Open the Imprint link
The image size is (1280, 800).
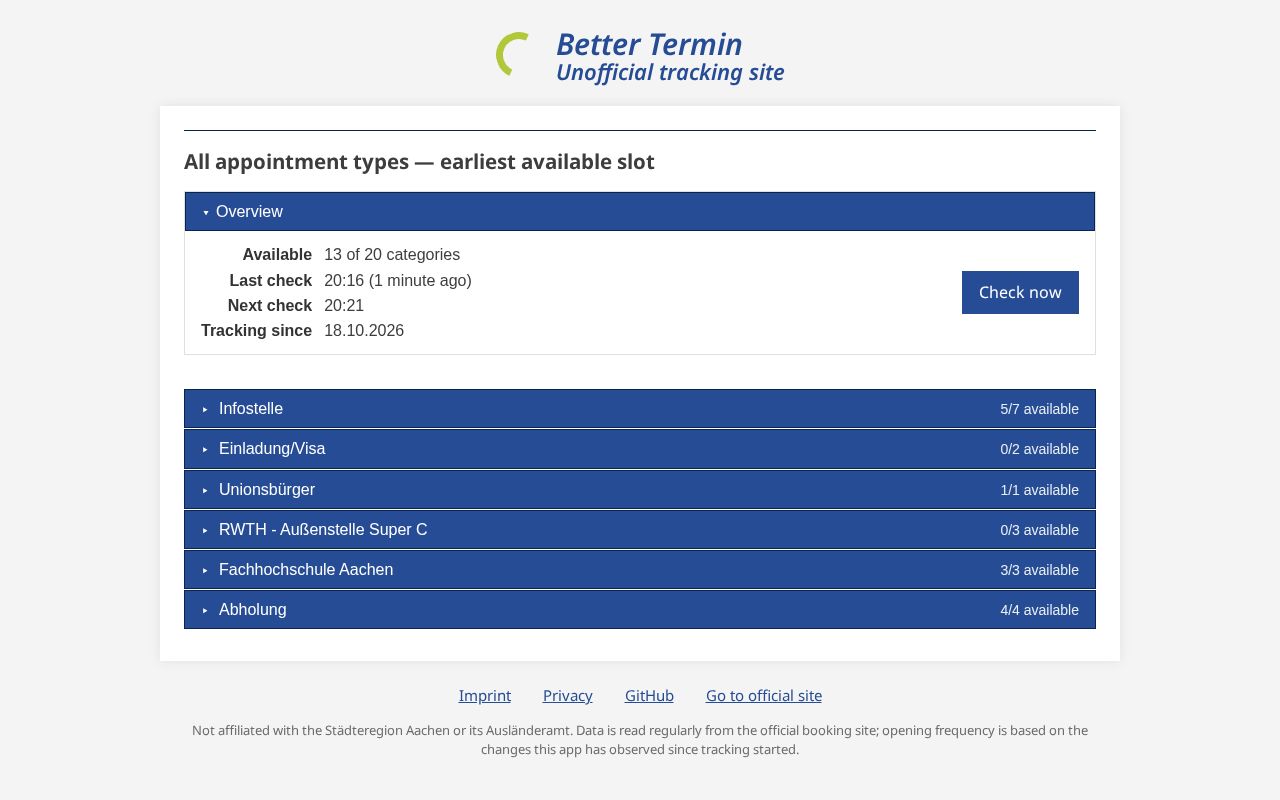485,696
